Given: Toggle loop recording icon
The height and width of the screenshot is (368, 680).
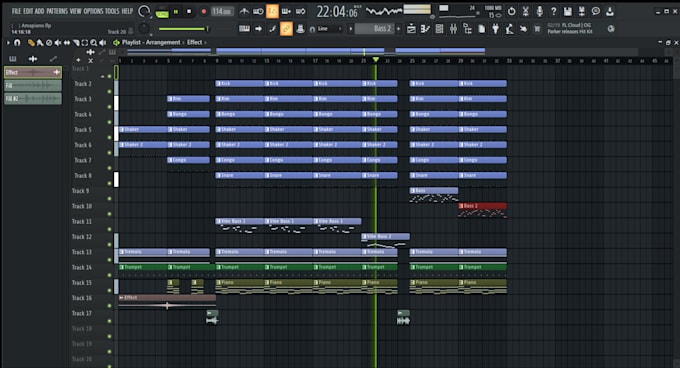Looking at the screenshot, I should pyautogui.click(x=301, y=11).
